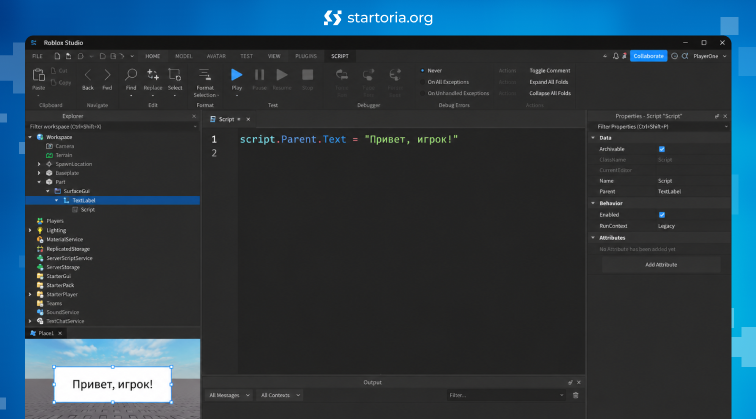Click the Format Selection icon

click(205, 75)
